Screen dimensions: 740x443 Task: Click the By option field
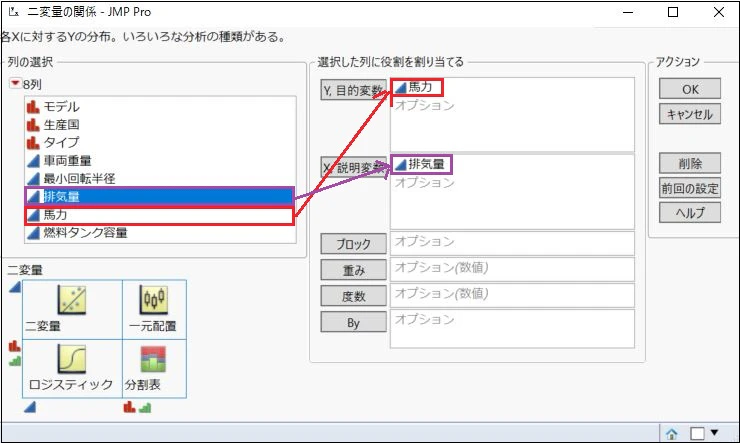pos(512,329)
